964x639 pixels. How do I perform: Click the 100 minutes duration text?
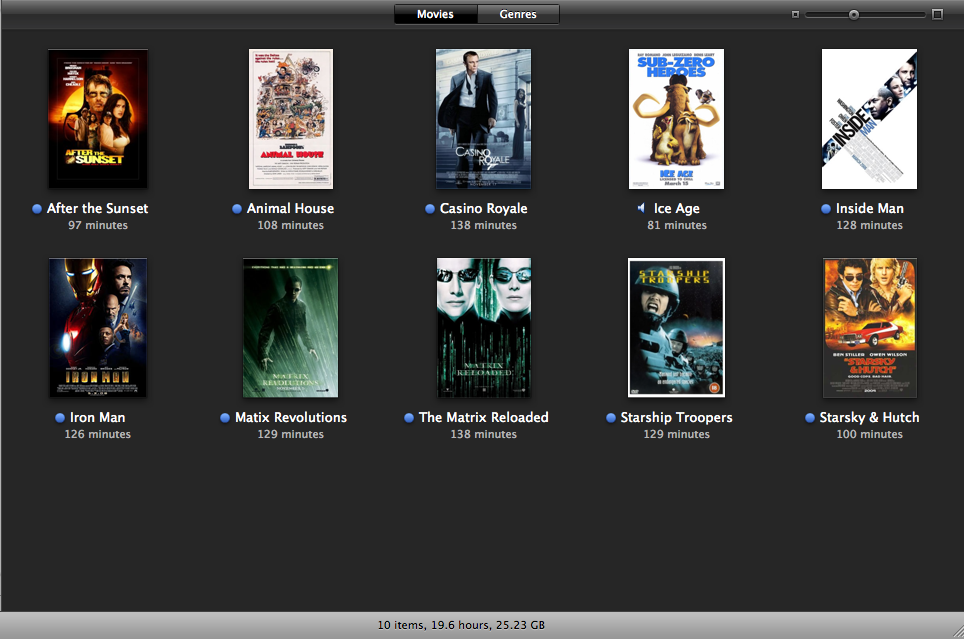click(x=870, y=434)
